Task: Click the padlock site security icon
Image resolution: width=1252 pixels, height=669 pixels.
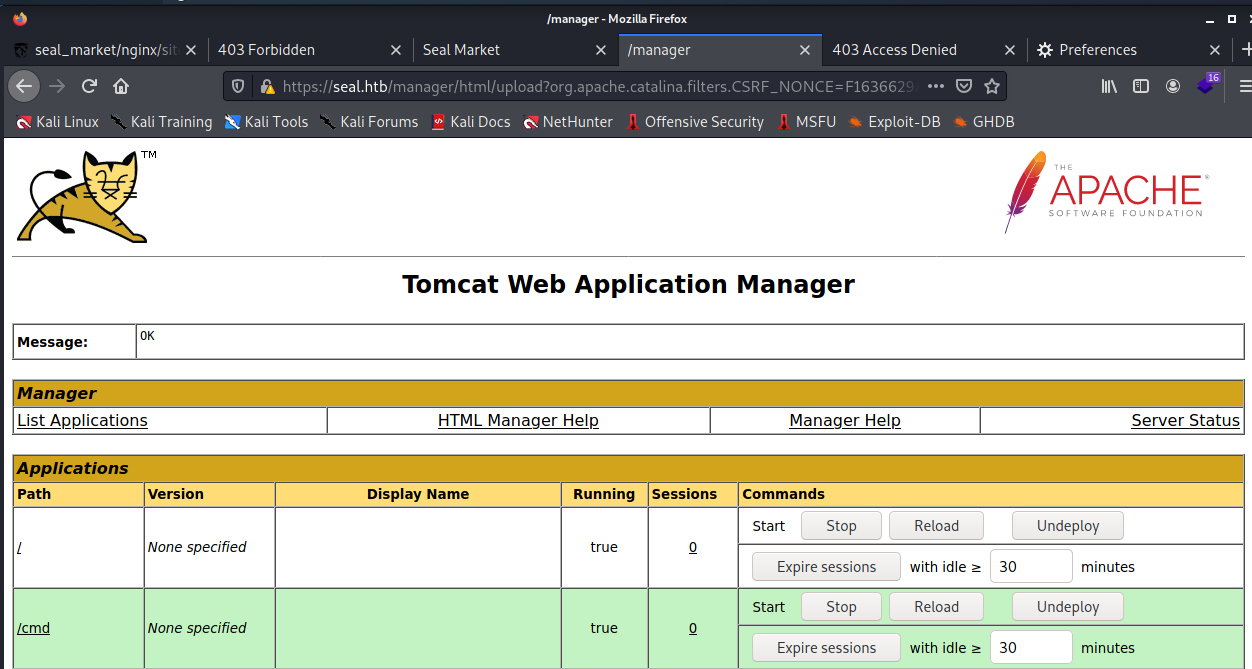Action: (x=266, y=86)
